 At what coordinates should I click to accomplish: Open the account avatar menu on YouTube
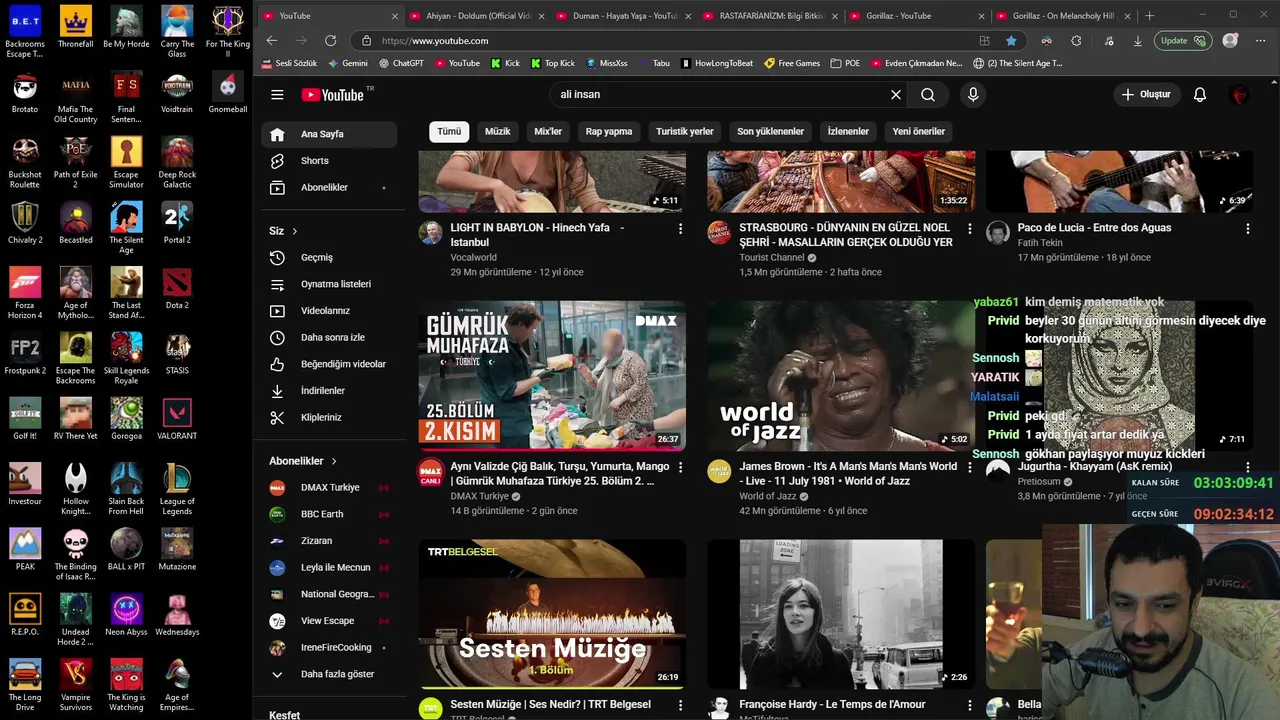pyautogui.click(x=1240, y=94)
